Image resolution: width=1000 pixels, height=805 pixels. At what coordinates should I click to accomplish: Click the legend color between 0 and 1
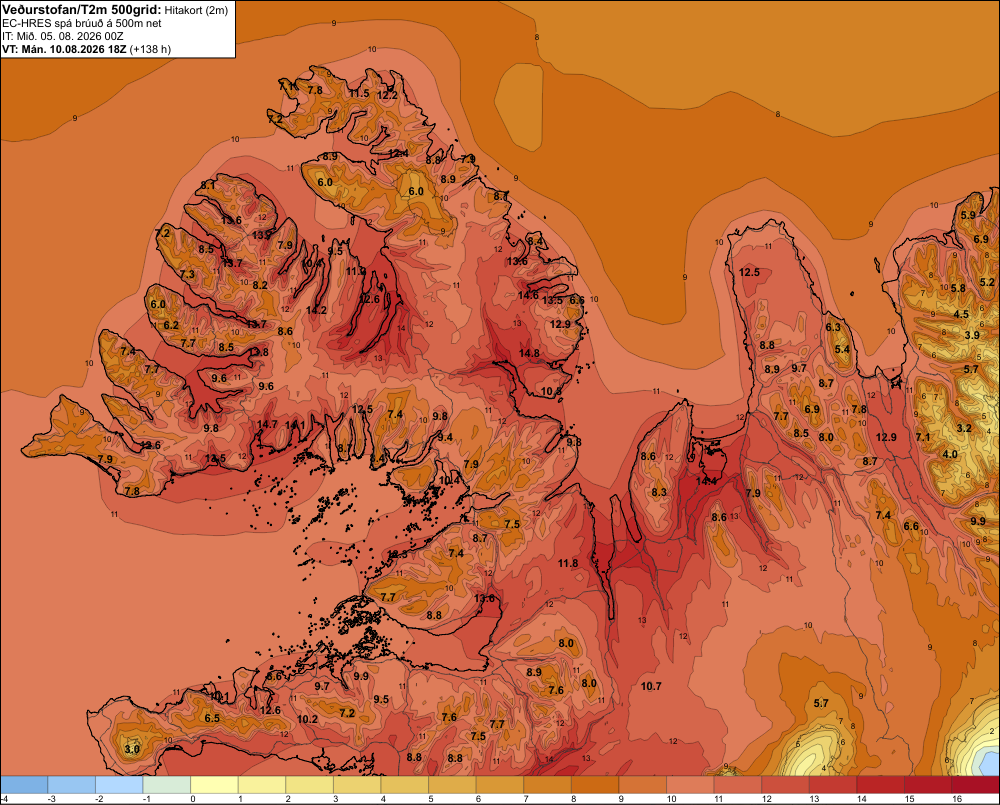pos(214,784)
